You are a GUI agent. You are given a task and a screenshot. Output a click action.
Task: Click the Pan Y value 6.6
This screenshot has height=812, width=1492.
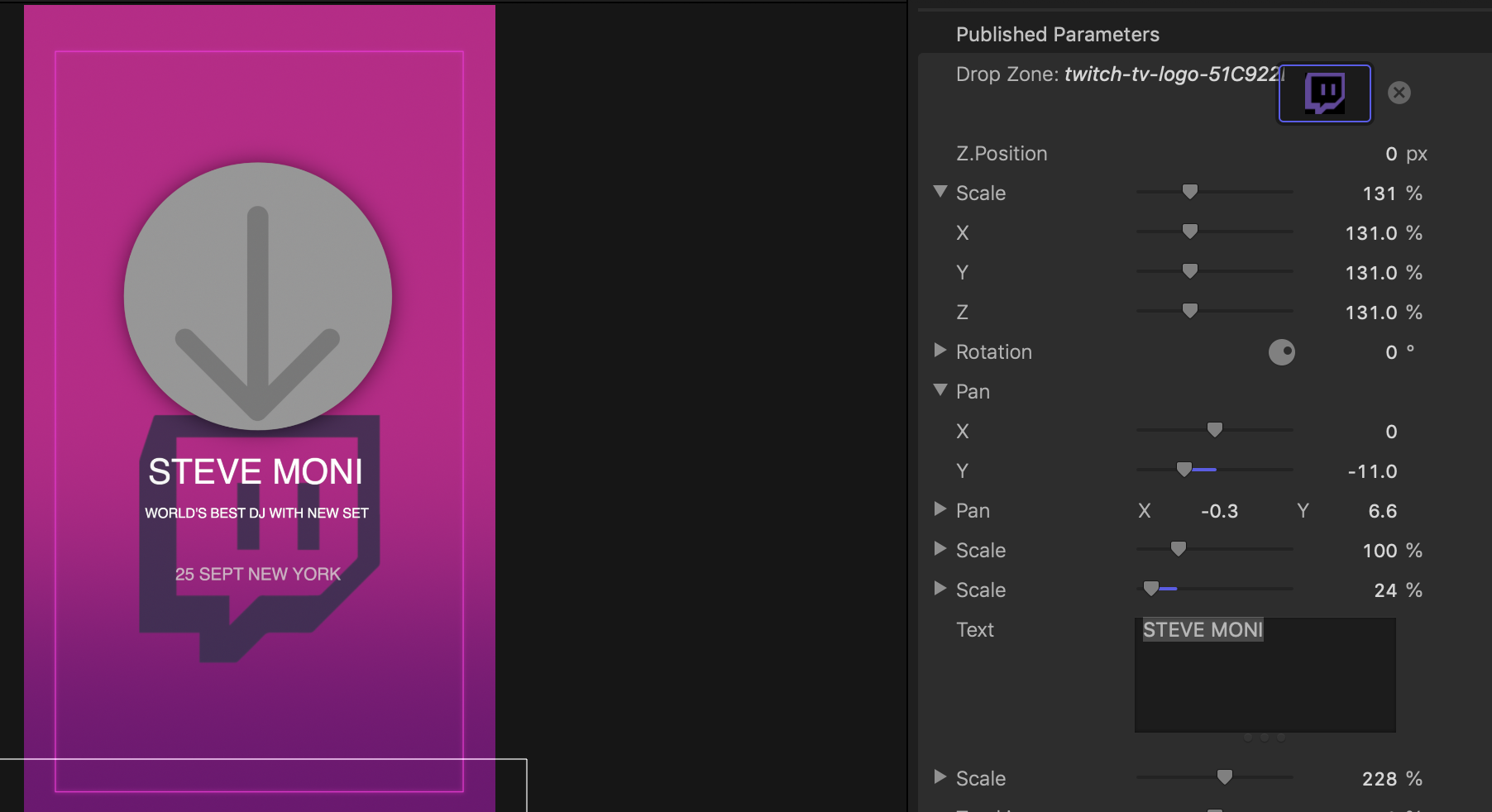1383,511
